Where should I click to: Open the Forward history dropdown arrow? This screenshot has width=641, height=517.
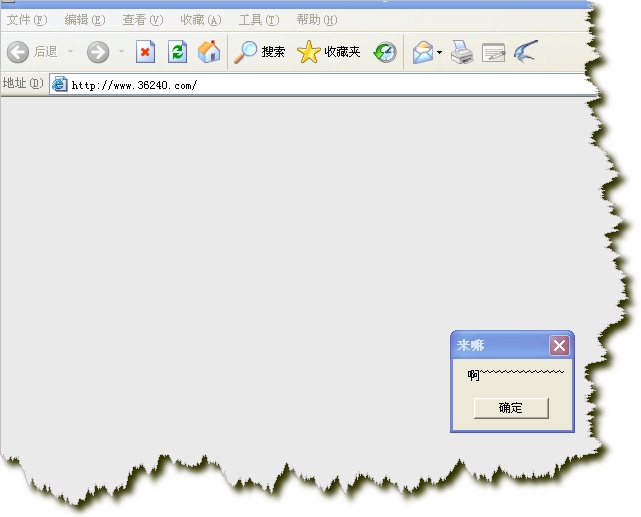pyautogui.click(x=121, y=51)
